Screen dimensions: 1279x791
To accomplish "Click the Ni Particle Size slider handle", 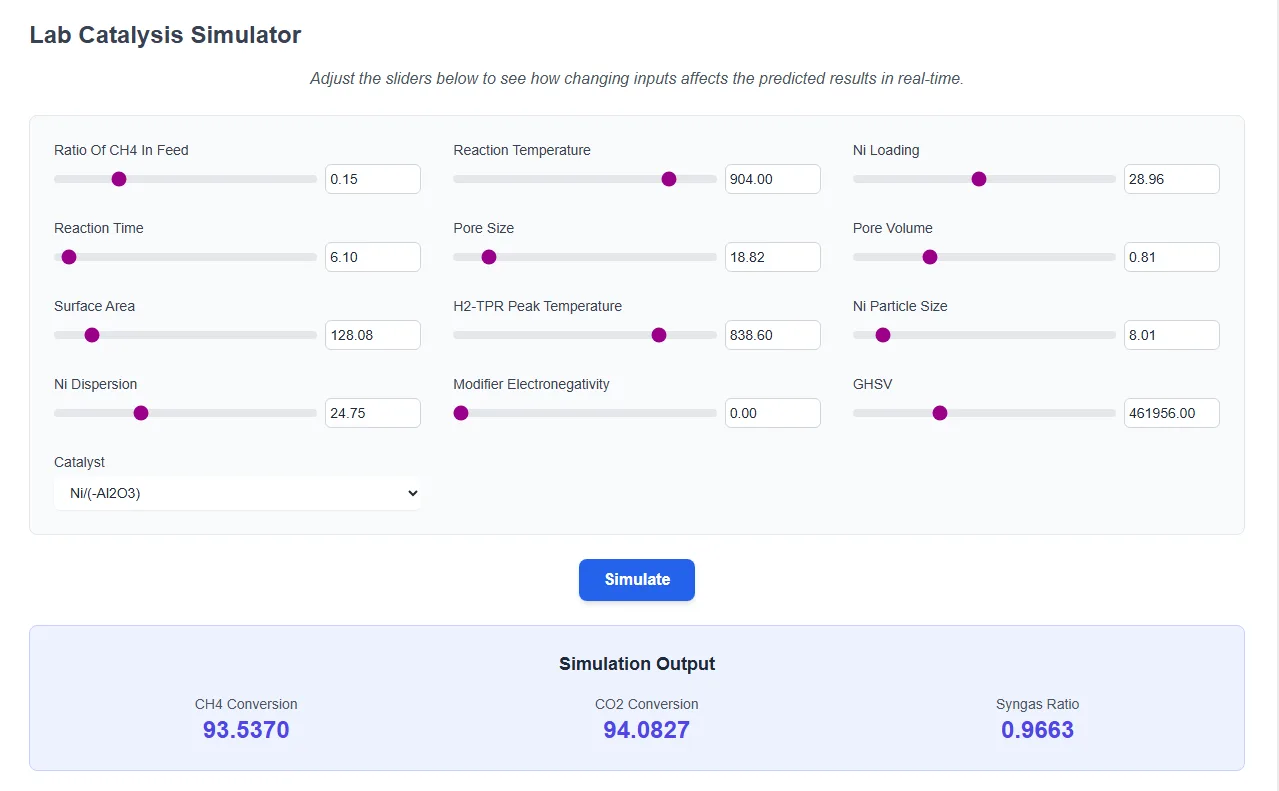I will [x=883, y=335].
